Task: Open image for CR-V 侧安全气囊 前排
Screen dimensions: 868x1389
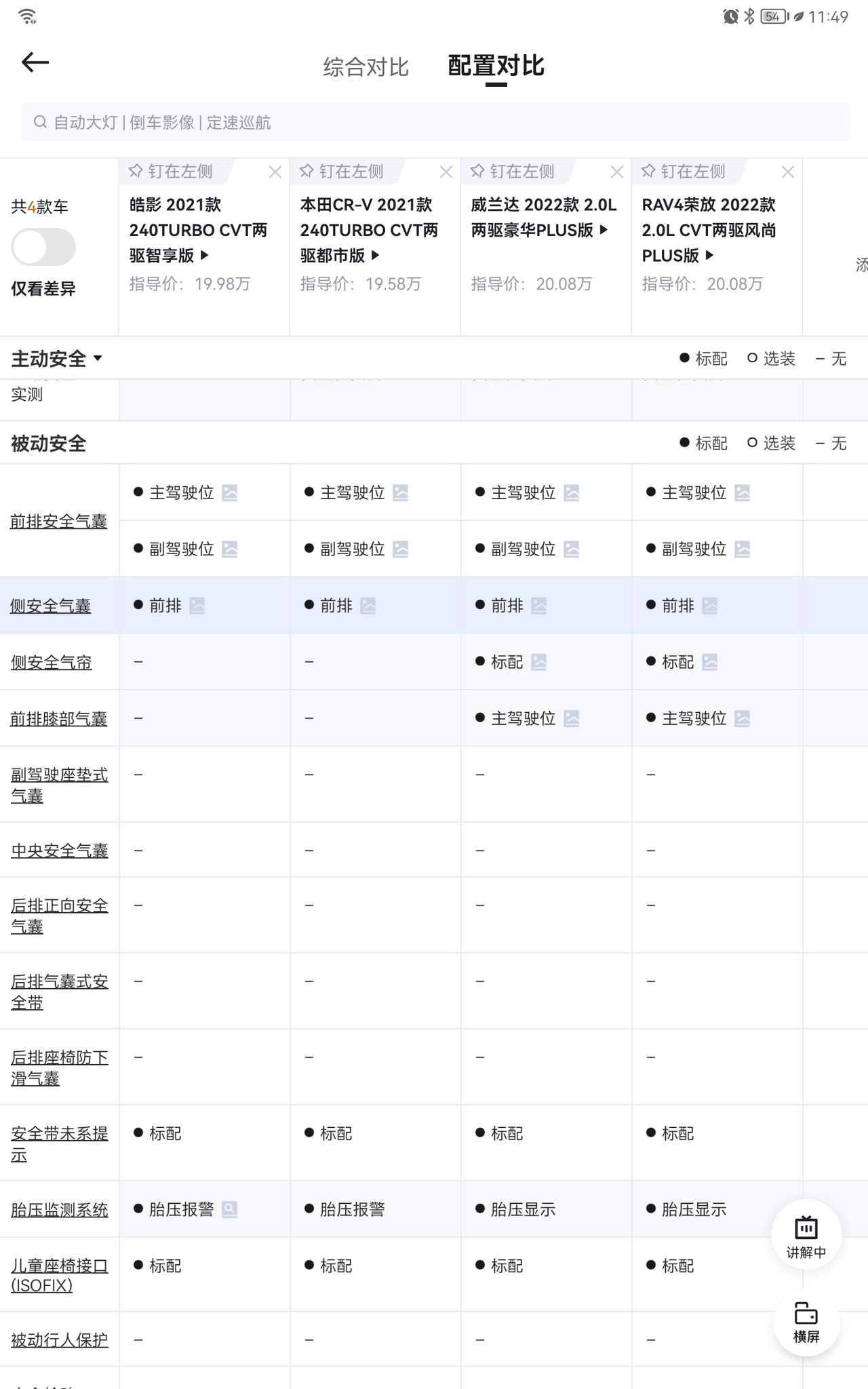Action: [x=368, y=606]
